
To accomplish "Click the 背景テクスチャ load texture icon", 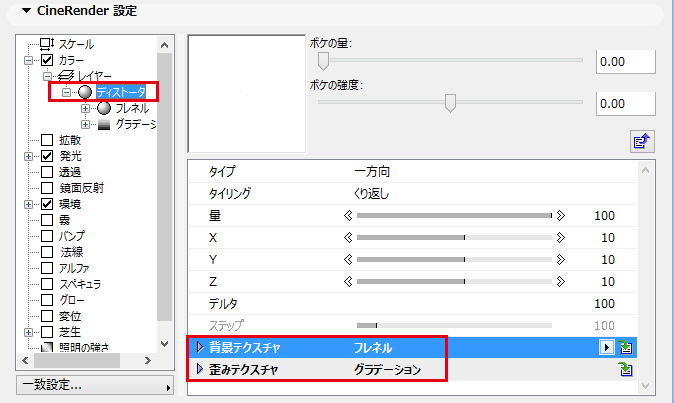I will click(625, 347).
